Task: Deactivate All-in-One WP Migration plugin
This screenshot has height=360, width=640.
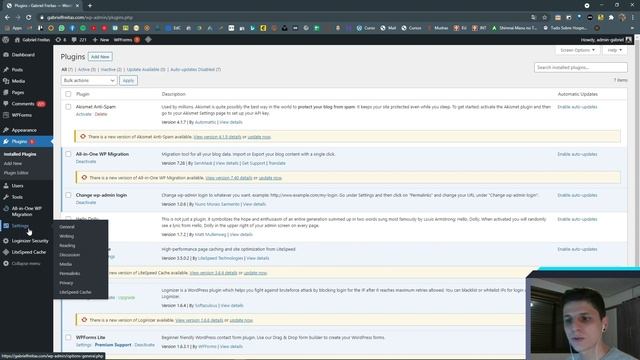Action: 86,162
